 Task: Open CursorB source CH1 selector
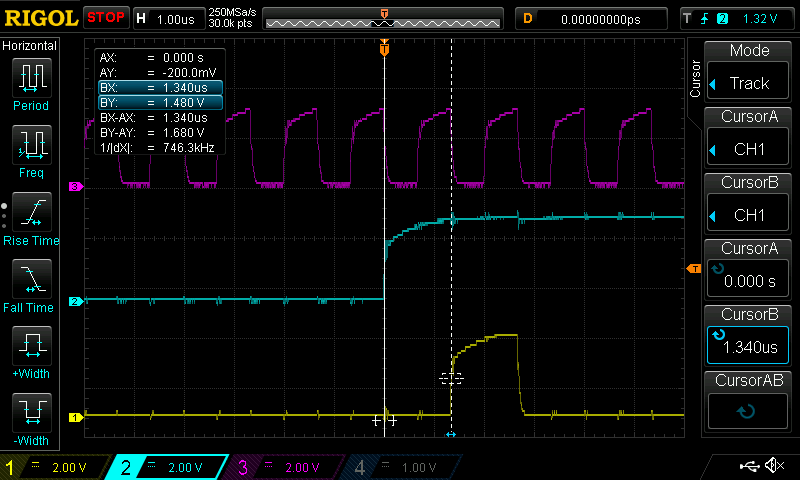pos(748,212)
